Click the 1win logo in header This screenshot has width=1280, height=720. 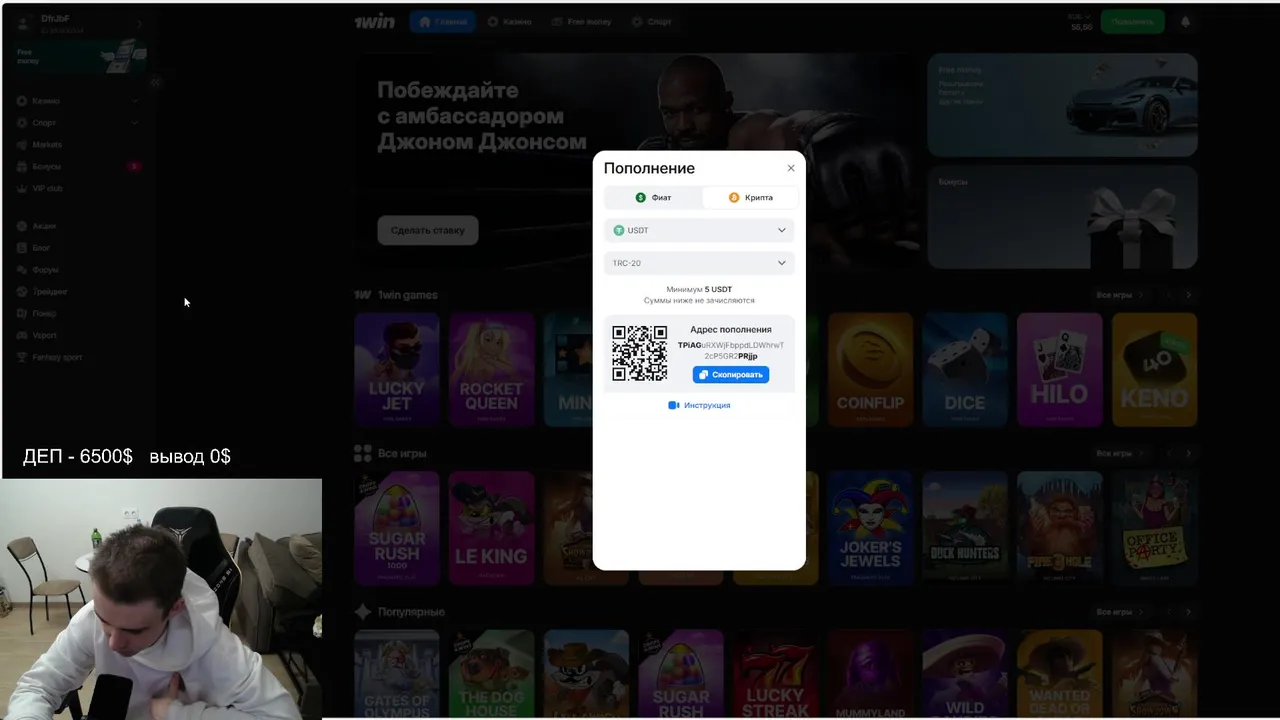point(375,21)
